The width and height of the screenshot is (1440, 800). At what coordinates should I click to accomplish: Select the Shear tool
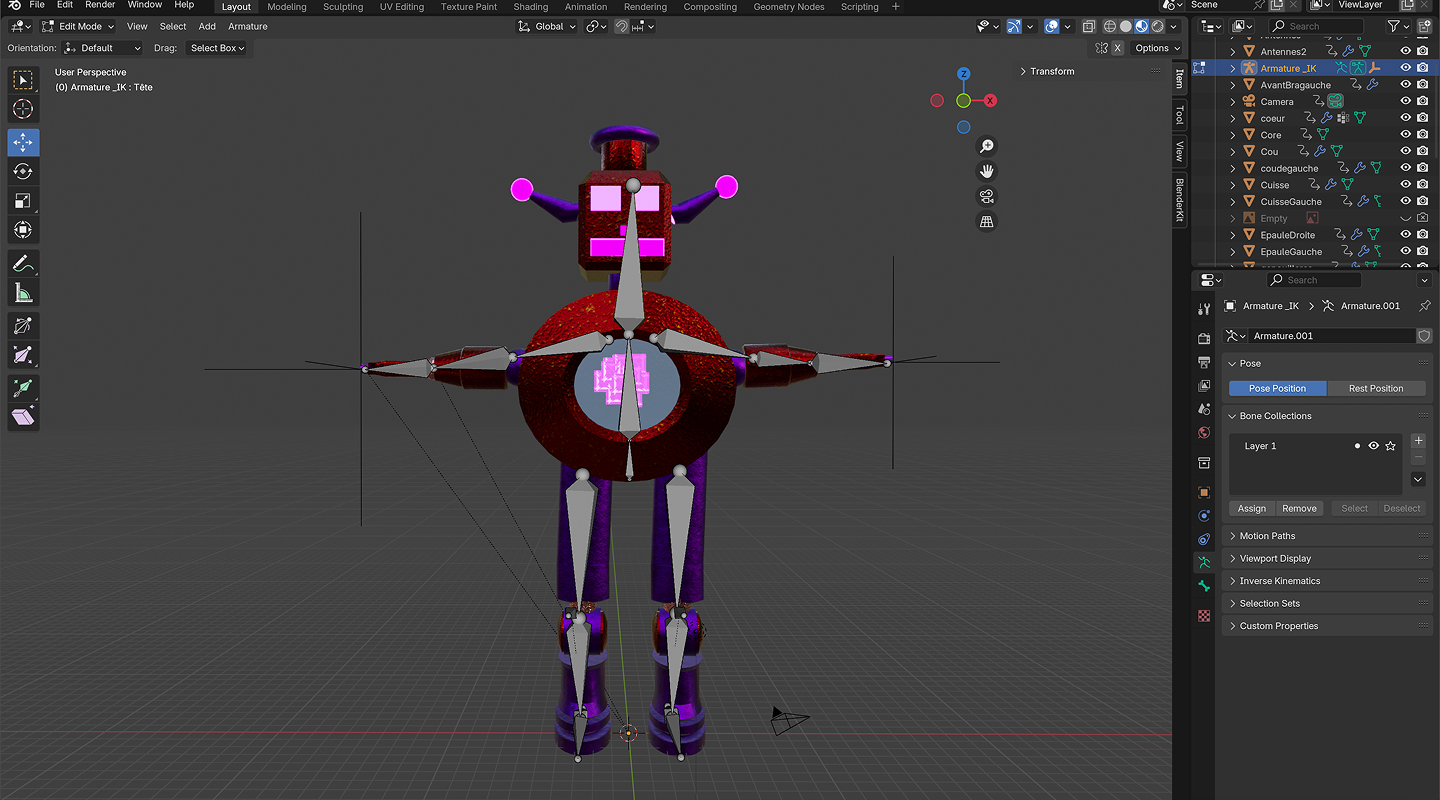click(23, 417)
